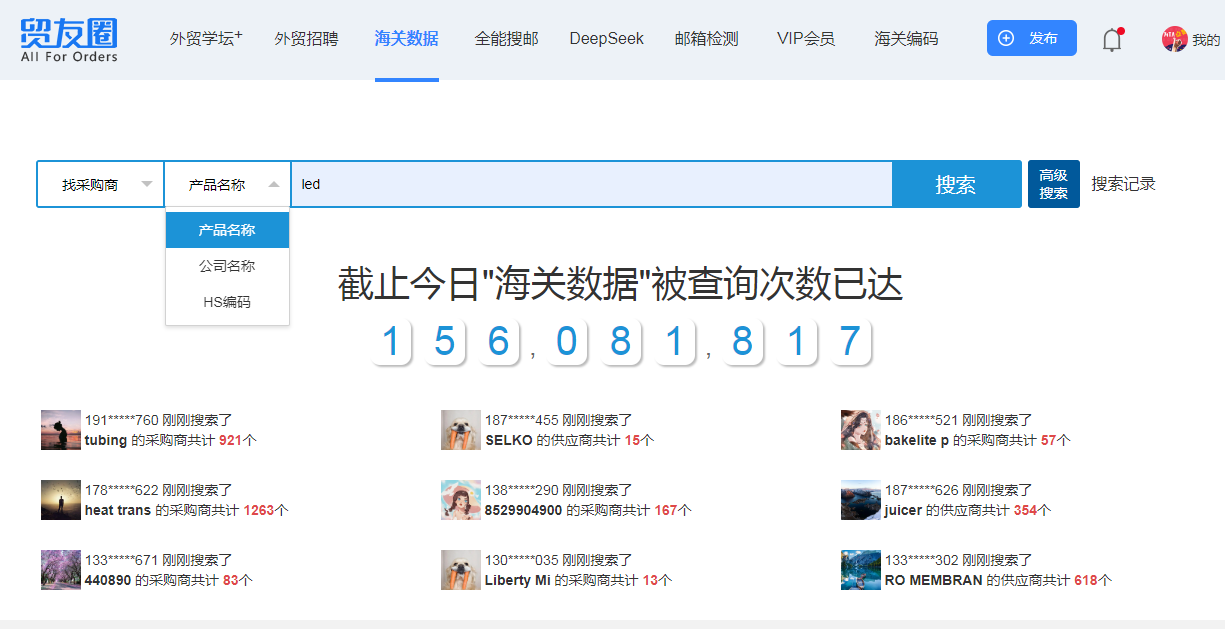Screen dimensions: 1225x629
Task: Click avatar beside SELKO search entry
Action: pos(461,430)
